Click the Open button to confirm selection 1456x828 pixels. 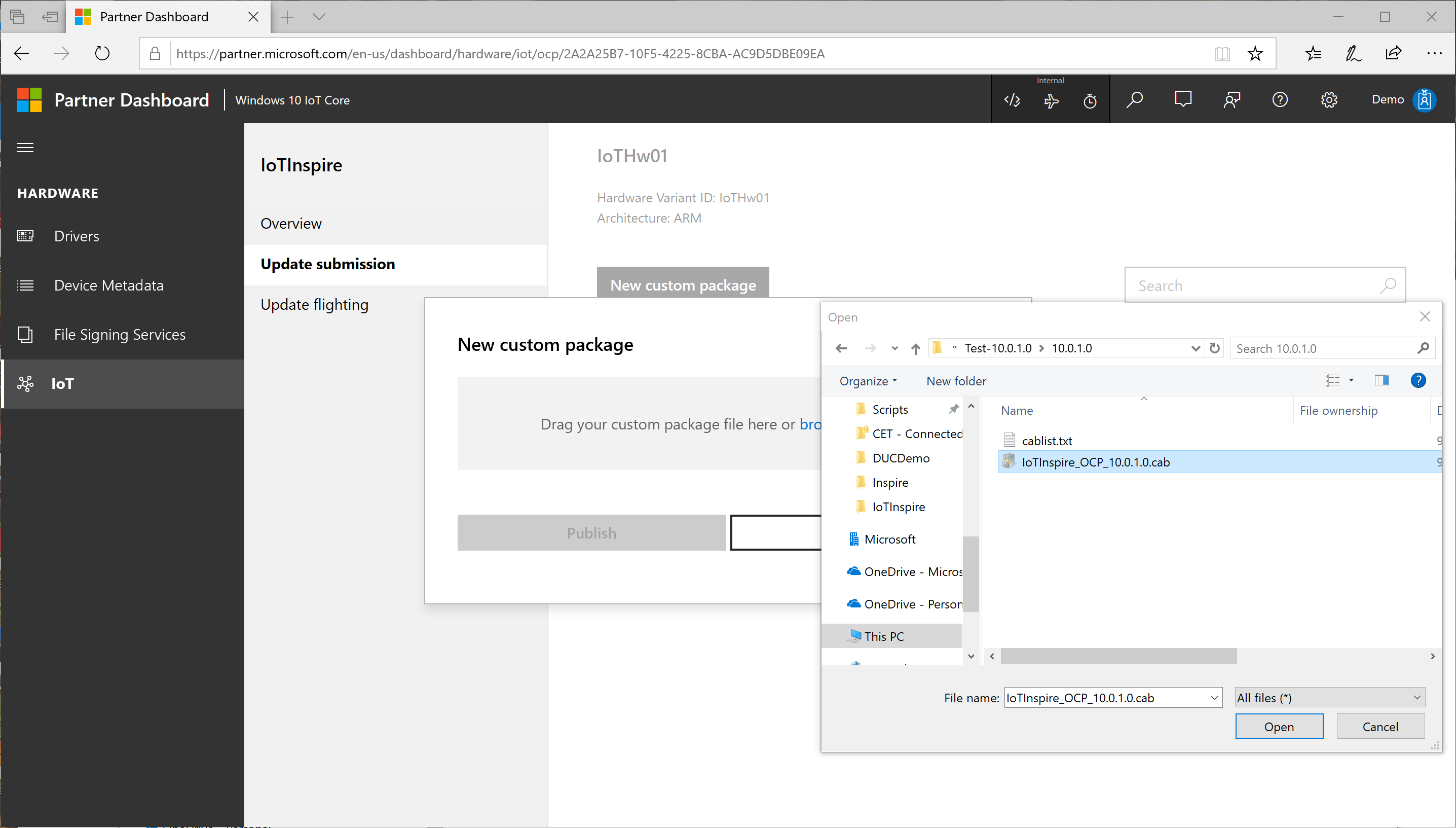pos(1279,726)
